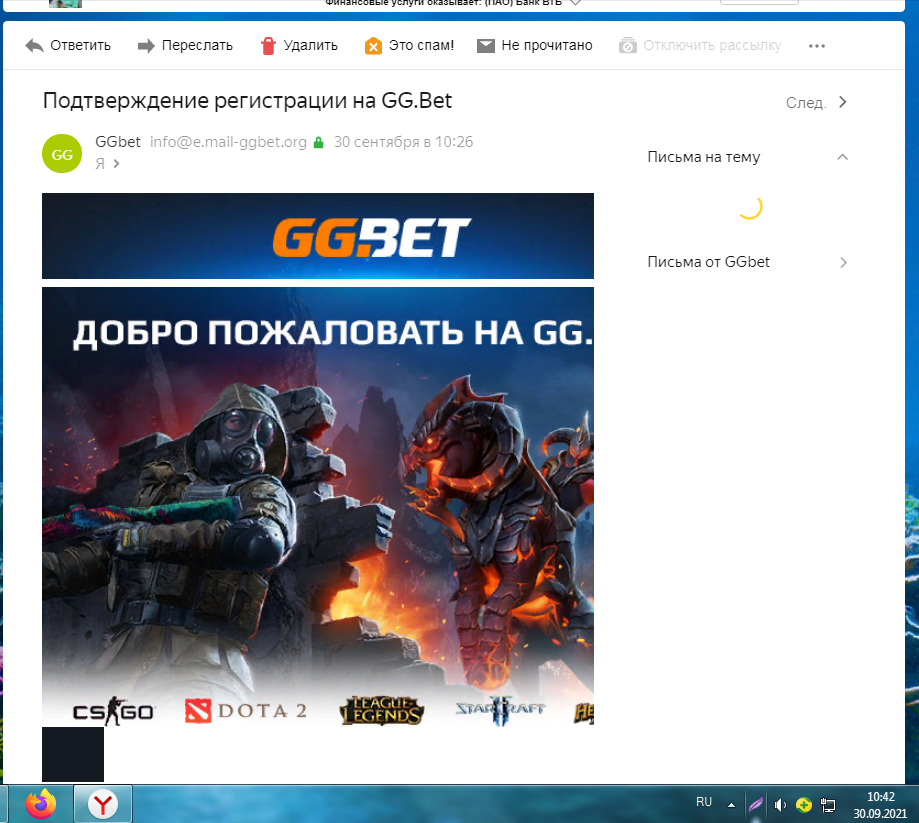Open Yandex Browser from the taskbar
Screen dimensions: 919x823
tap(103, 804)
